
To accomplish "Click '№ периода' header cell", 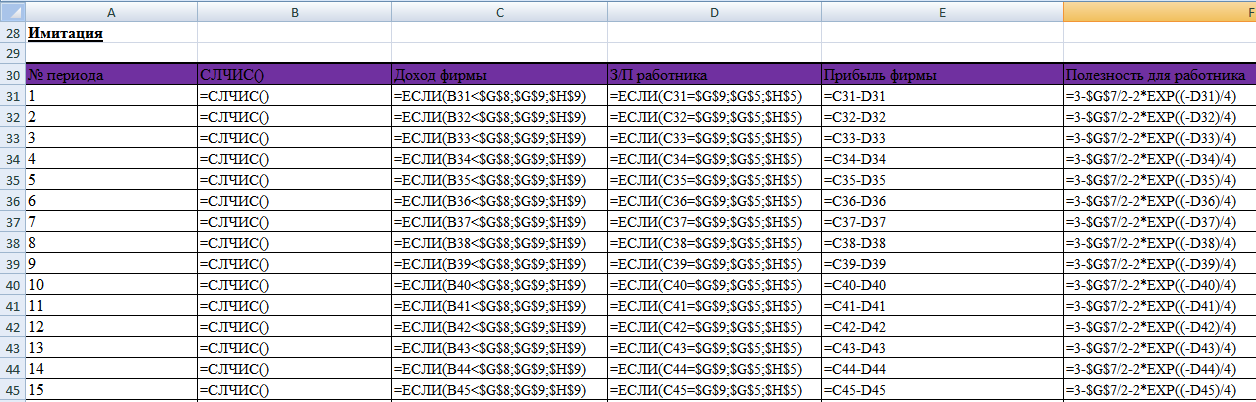I will pos(111,75).
